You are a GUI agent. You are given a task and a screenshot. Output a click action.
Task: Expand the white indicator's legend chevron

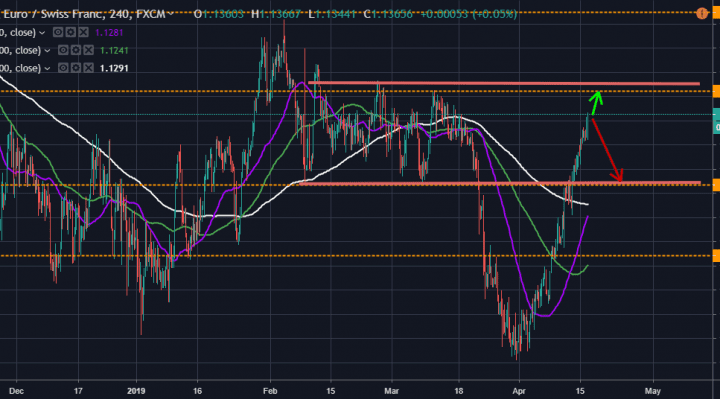[x=47, y=68]
